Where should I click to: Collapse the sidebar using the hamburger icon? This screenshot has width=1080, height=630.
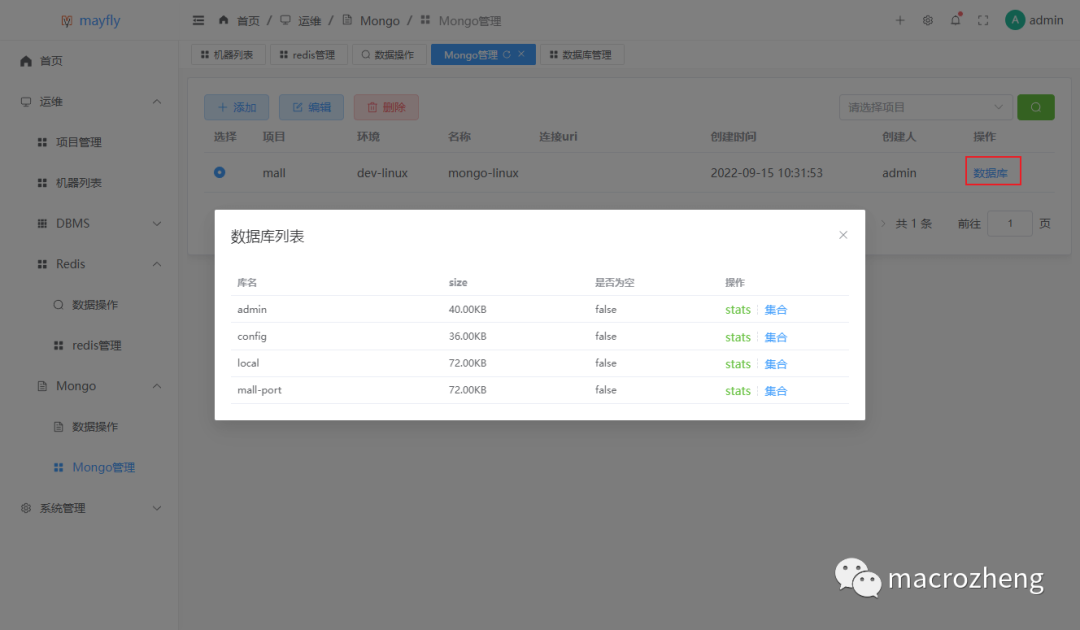pos(198,20)
